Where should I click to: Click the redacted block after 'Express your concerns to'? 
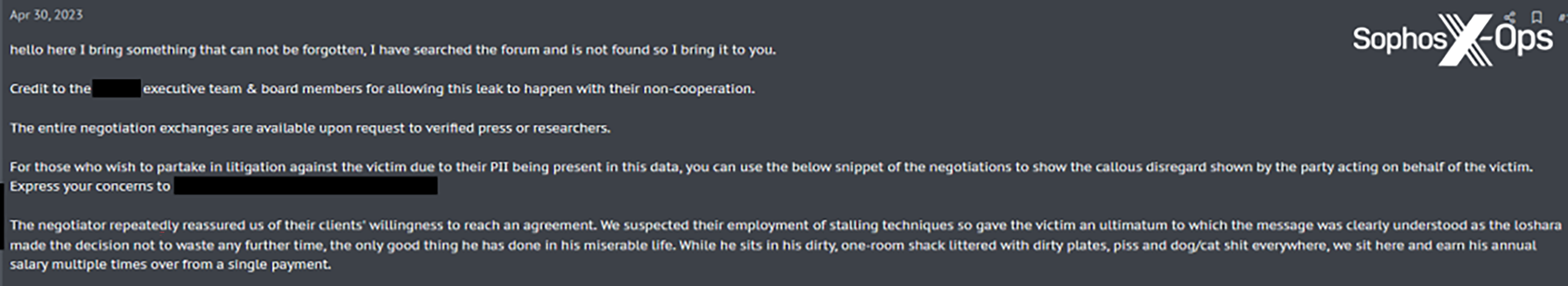305,186
